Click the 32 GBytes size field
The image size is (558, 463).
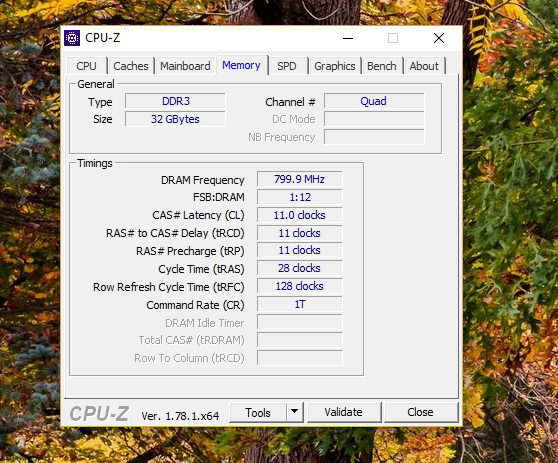(x=175, y=119)
